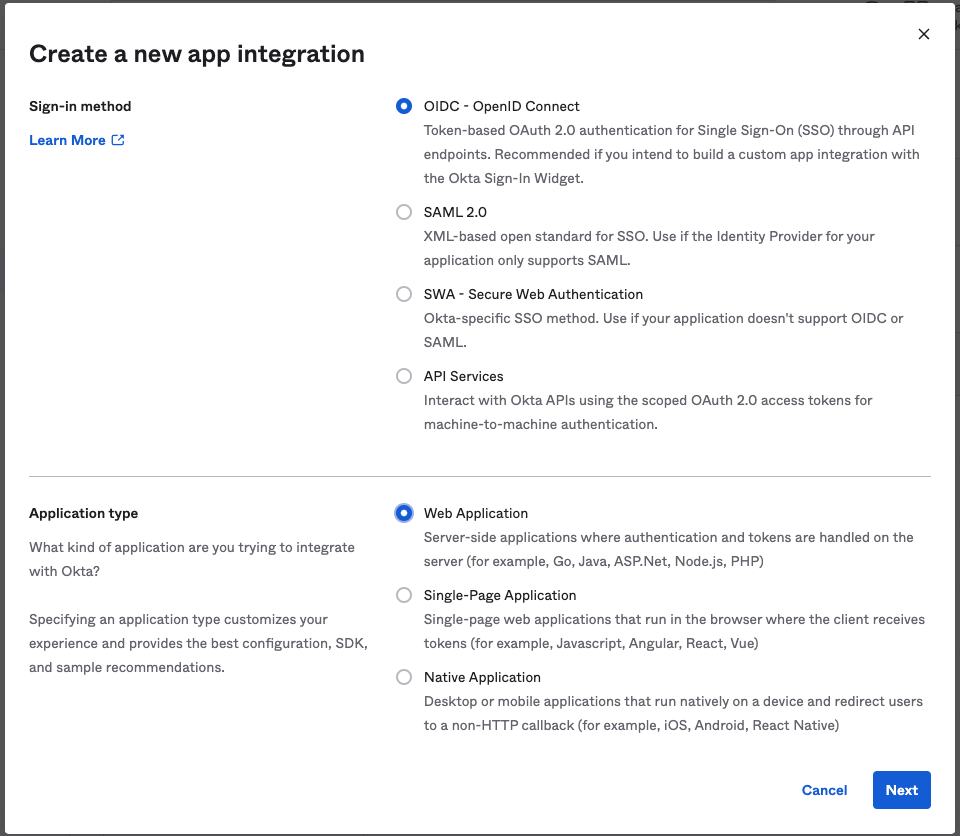Select the OIDC - OpenID Connect sign-in method
This screenshot has width=960, height=836.
pos(404,106)
